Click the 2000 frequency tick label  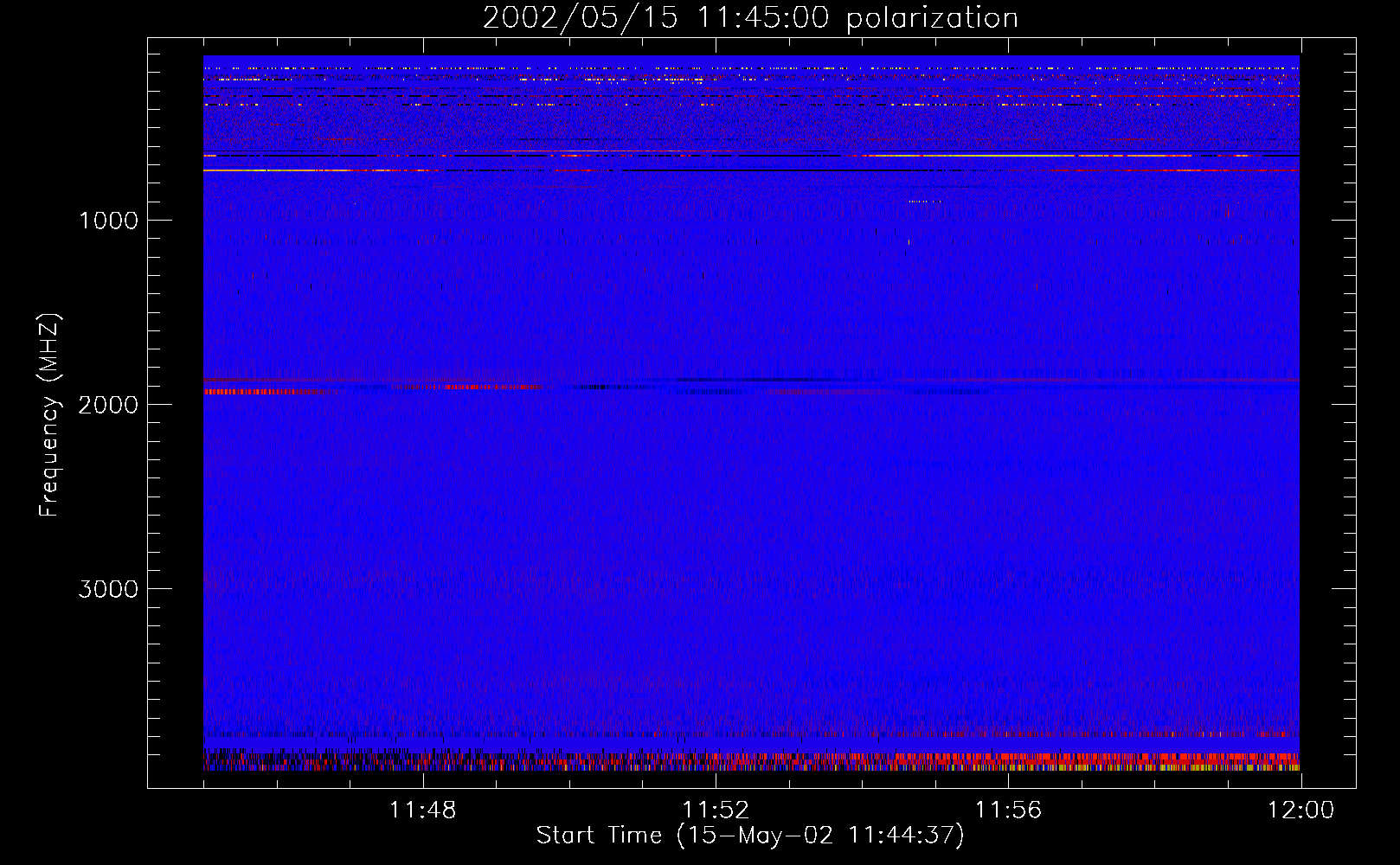coord(108,405)
